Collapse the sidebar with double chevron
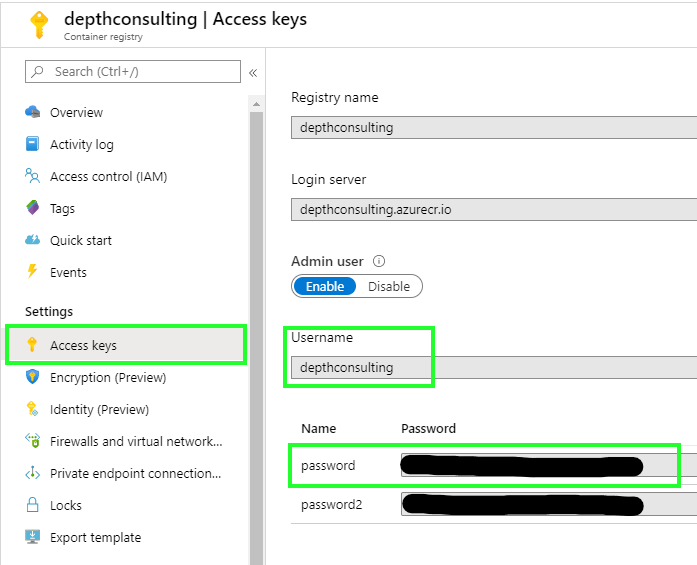 [x=253, y=72]
